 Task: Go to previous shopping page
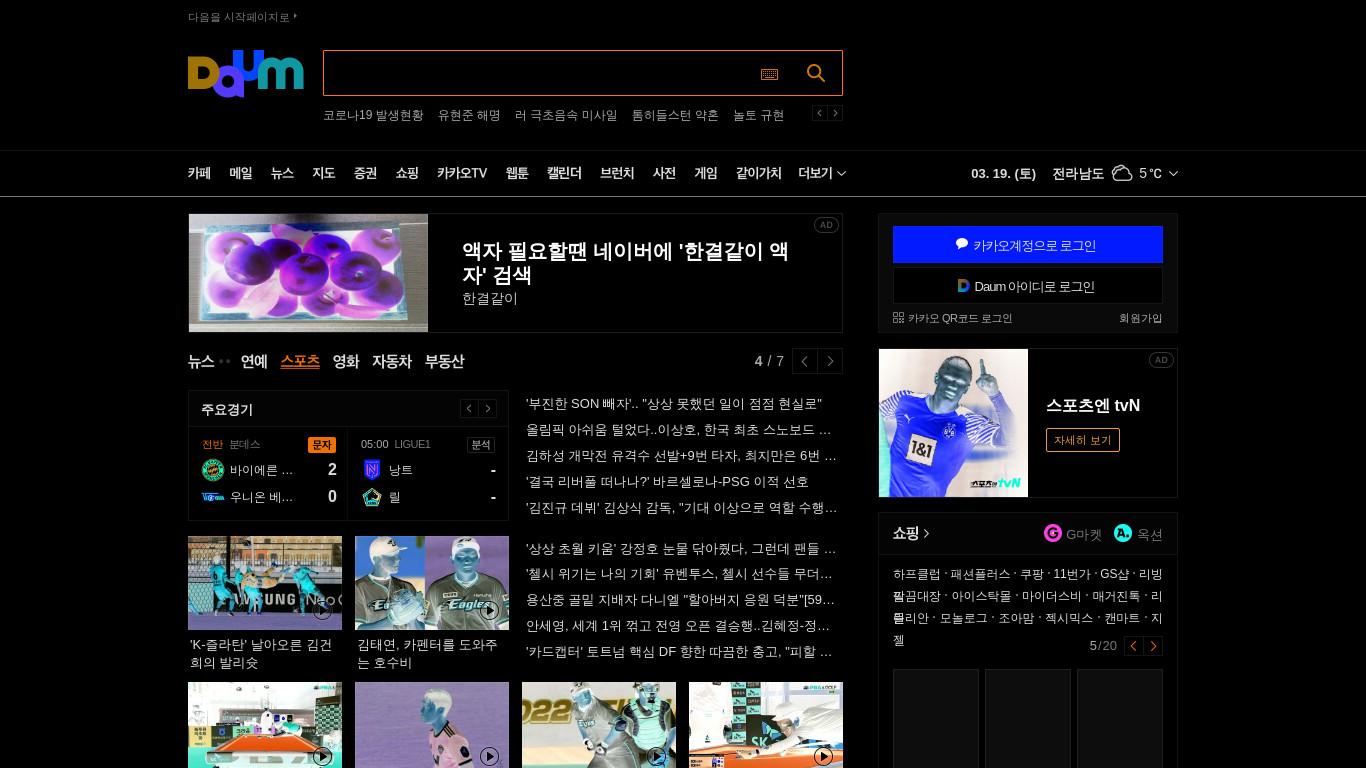coord(1133,646)
